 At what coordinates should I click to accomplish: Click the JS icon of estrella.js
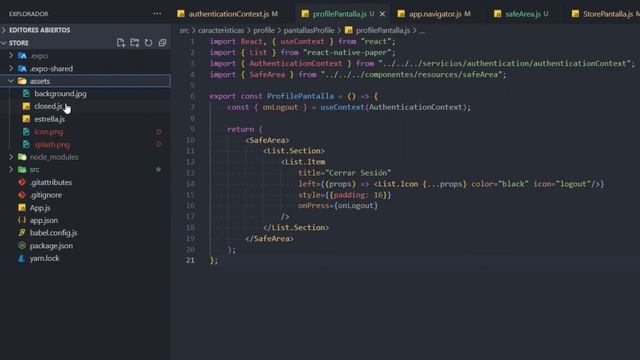click(27, 119)
